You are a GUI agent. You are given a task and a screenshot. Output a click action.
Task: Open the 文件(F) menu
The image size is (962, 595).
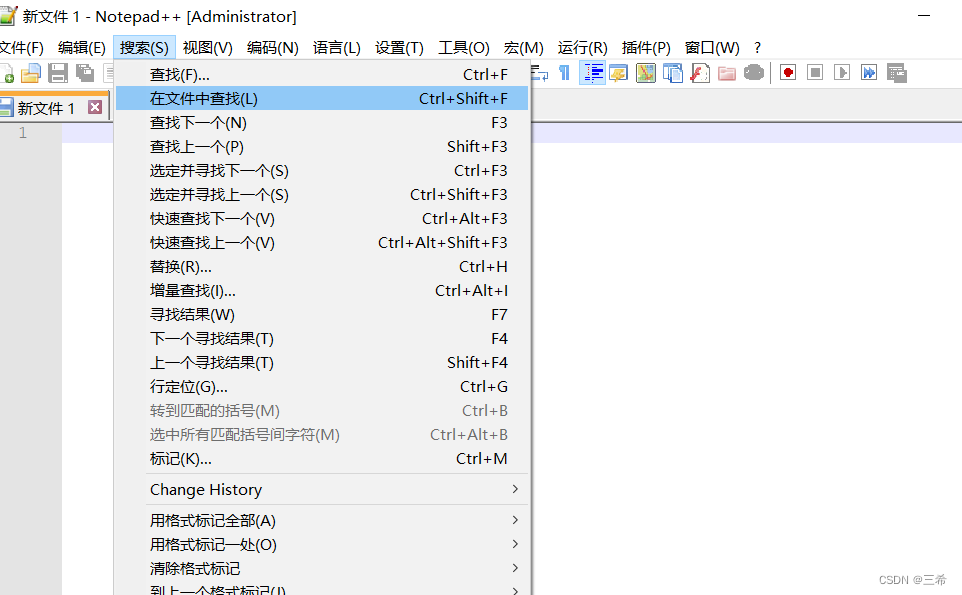(22, 46)
